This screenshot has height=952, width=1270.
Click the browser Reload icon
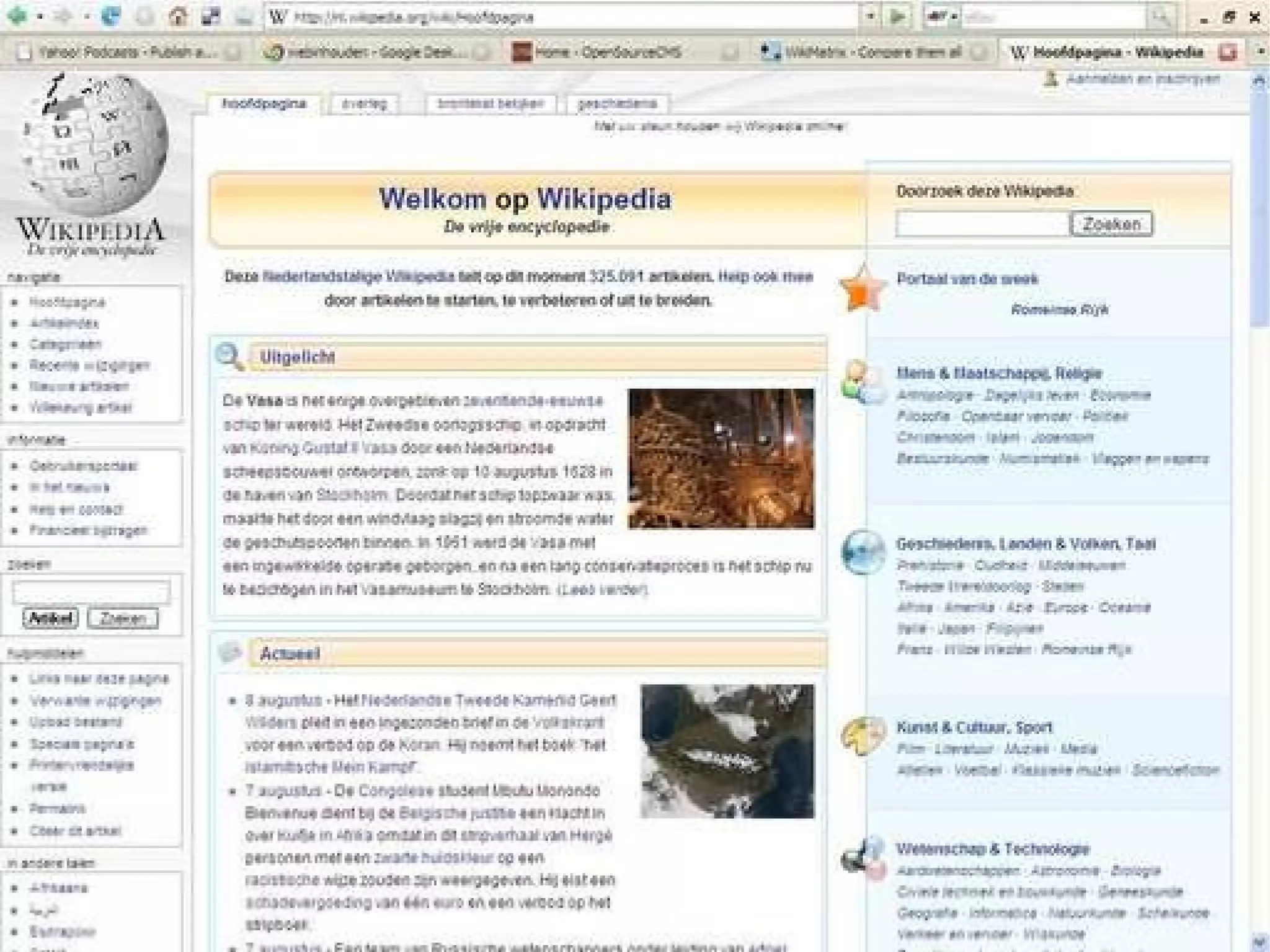111,16
